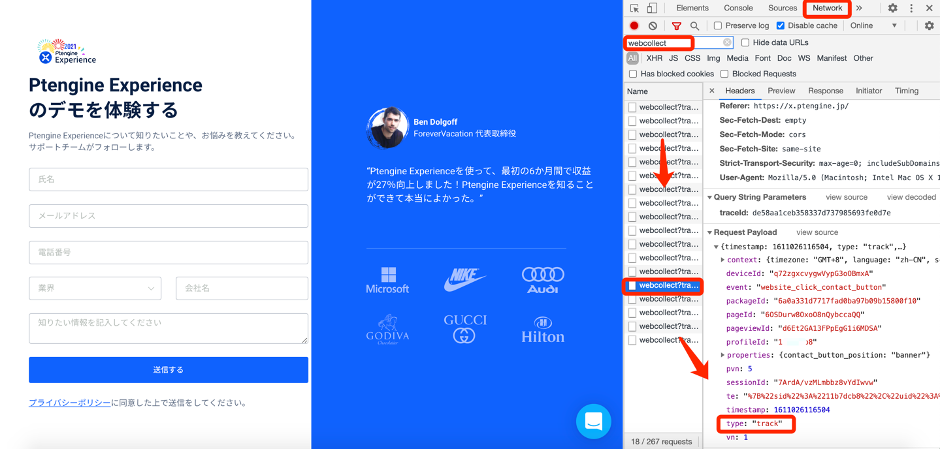941x449 pixels.
Task: Open the Initiator tab
Action: click(x=869, y=91)
